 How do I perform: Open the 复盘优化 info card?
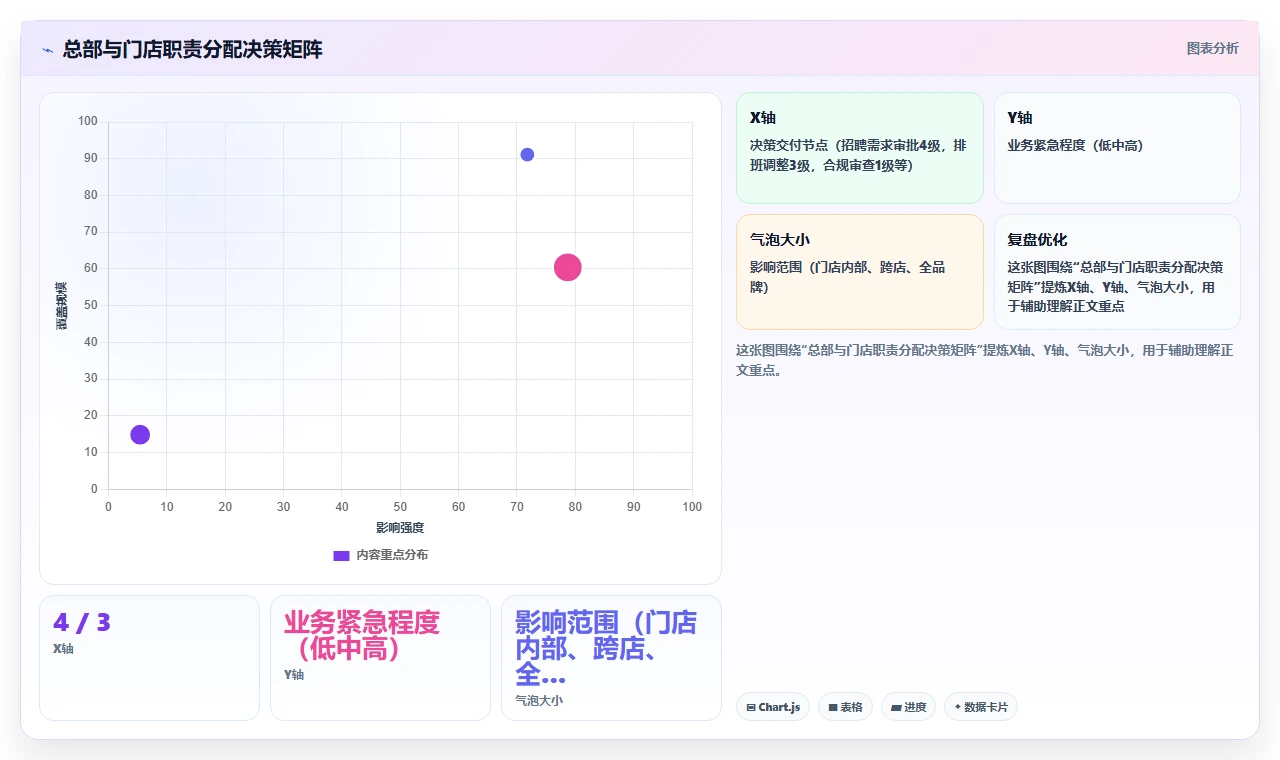click(x=1117, y=272)
